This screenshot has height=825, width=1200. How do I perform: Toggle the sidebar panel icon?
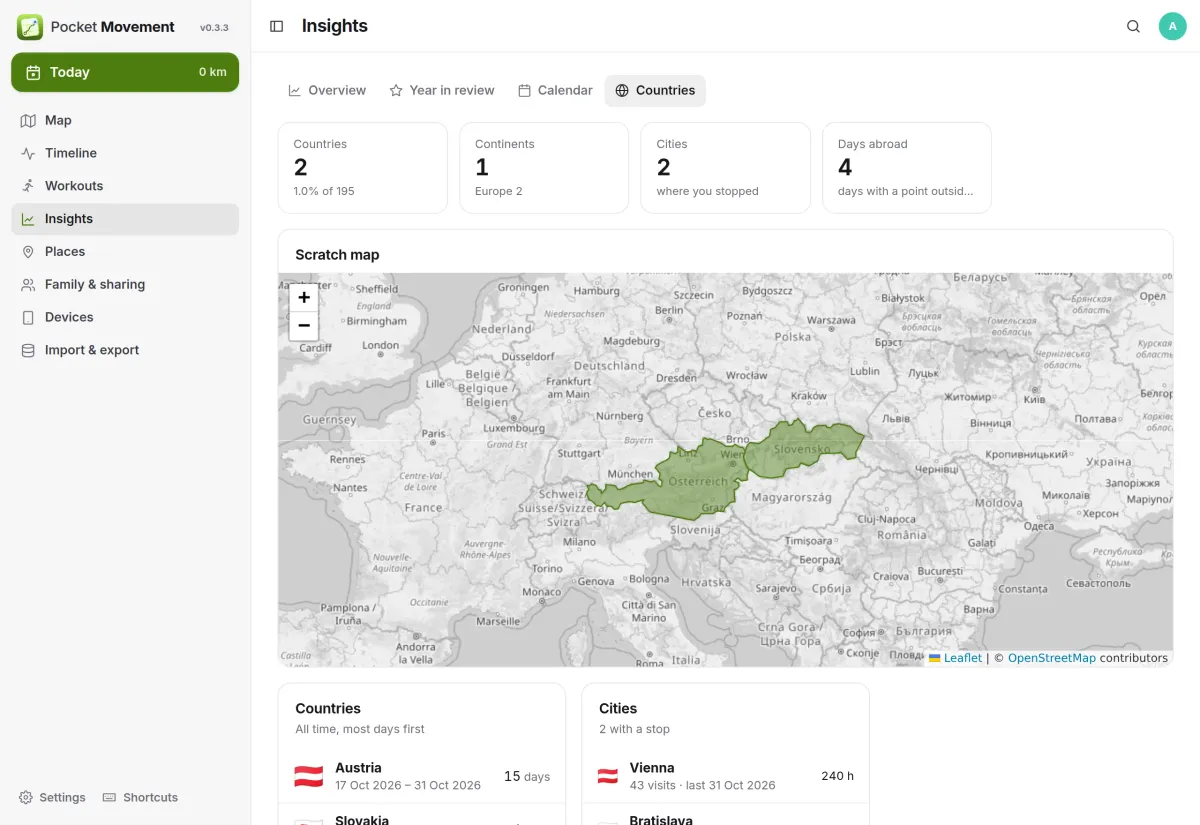click(277, 26)
